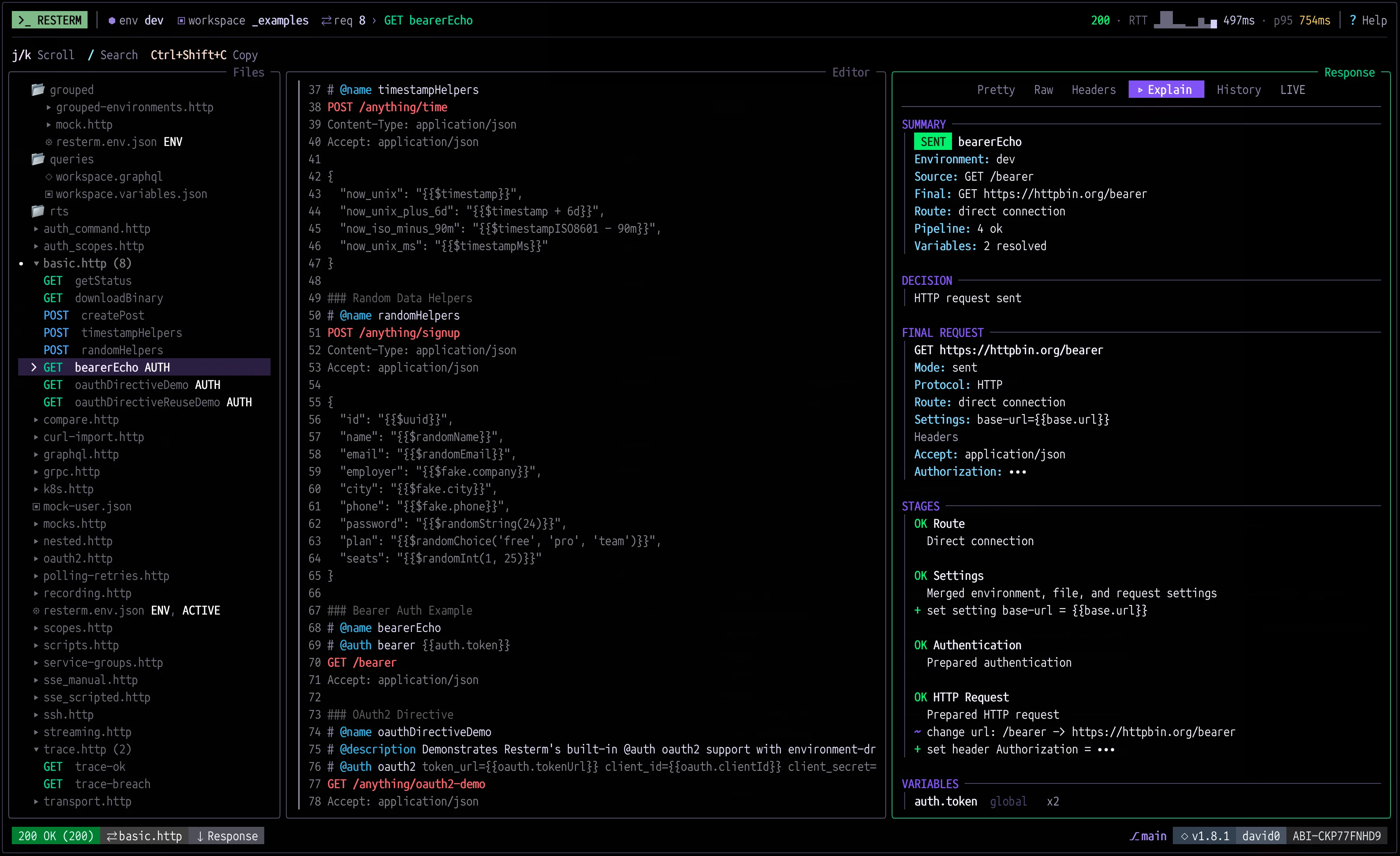Click square icon next to mock-user.json
1400x856 pixels.
(x=36, y=506)
